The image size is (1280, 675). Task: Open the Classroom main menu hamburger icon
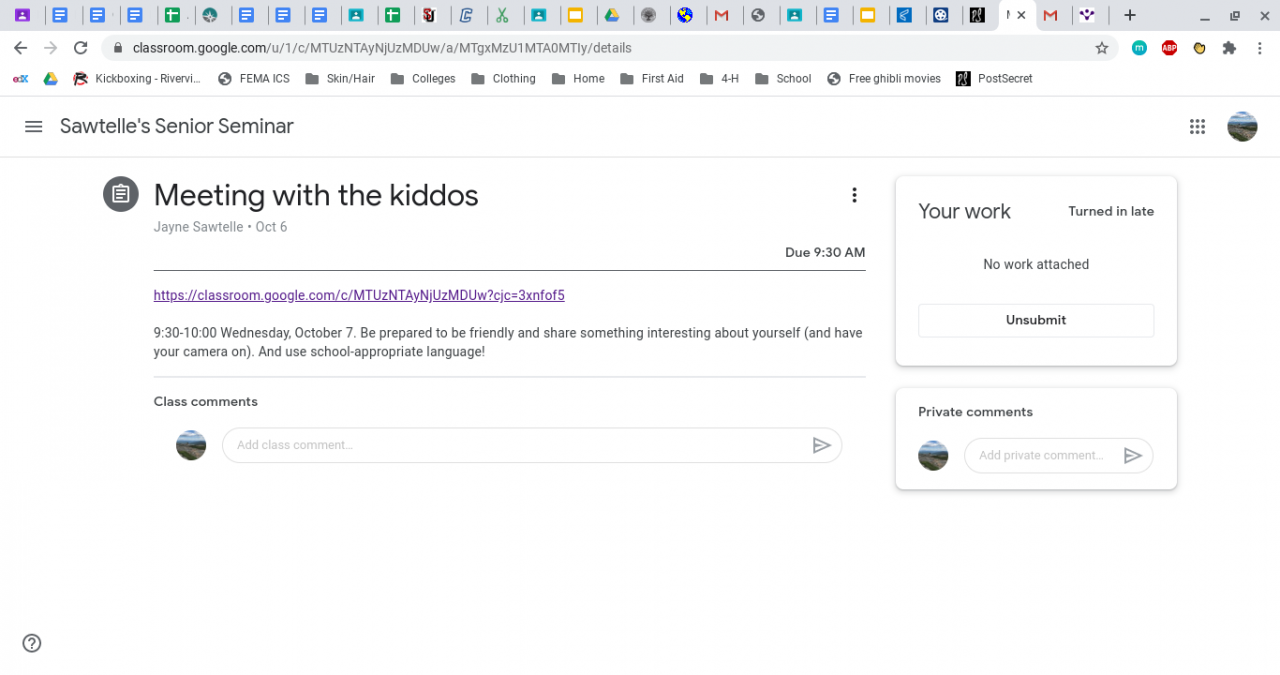[34, 127]
